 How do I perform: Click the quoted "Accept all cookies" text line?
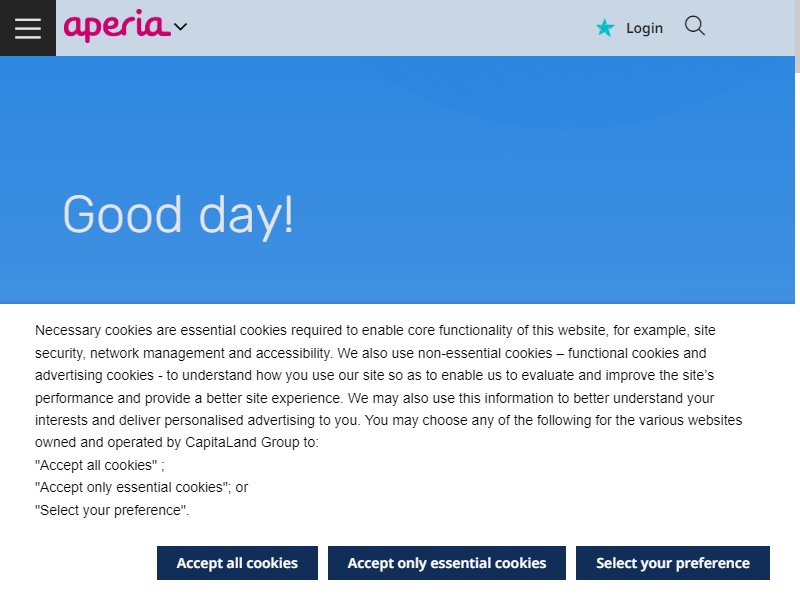(99, 465)
